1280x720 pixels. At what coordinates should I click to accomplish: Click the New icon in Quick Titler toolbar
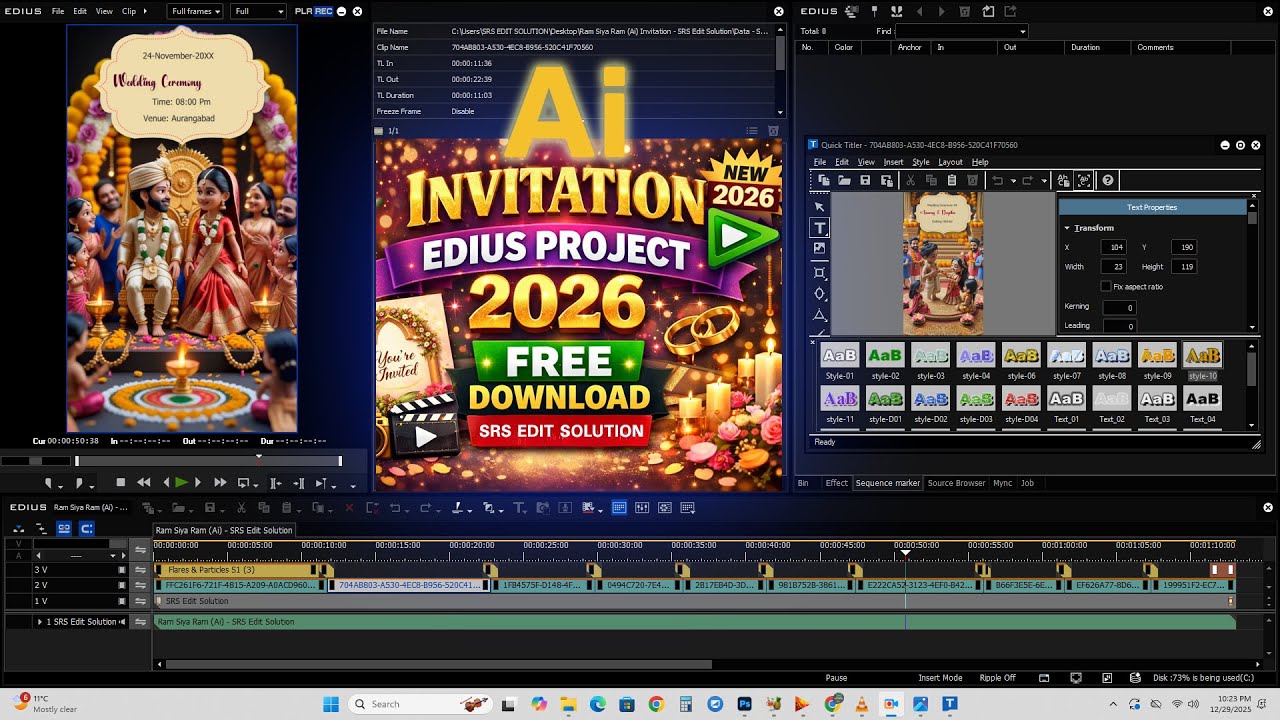(823, 180)
